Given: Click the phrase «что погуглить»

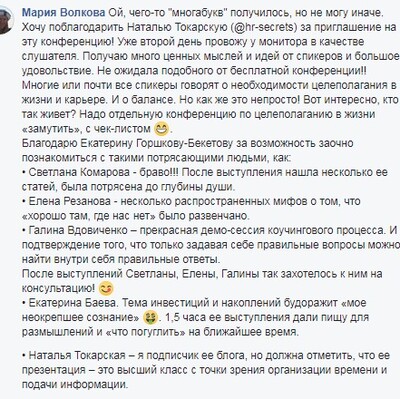Looking at the screenshot, I should [146, 332].
